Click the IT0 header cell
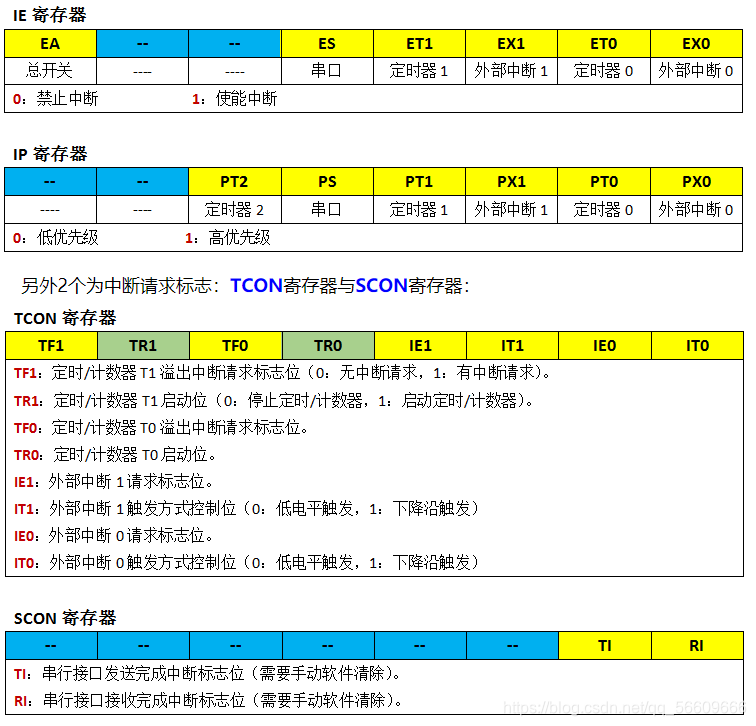The height and width of the screenshot is (726, 756). (697, 346)
